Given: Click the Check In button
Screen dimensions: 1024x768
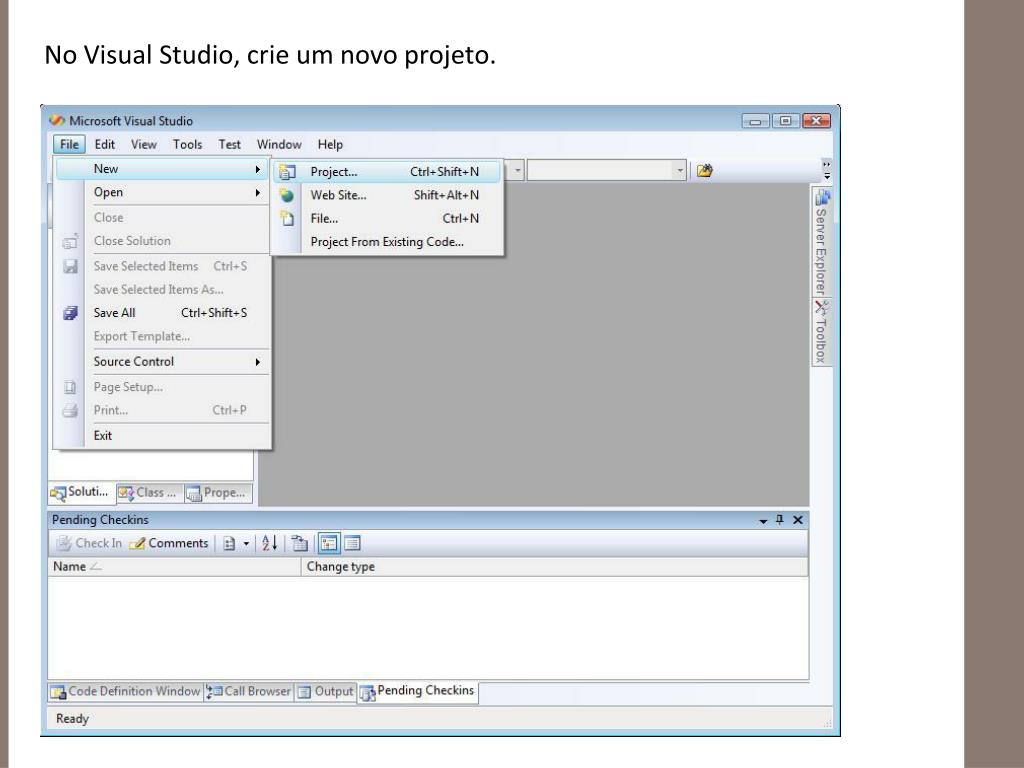Looking at the screenshot, I should tap(89, 543).
